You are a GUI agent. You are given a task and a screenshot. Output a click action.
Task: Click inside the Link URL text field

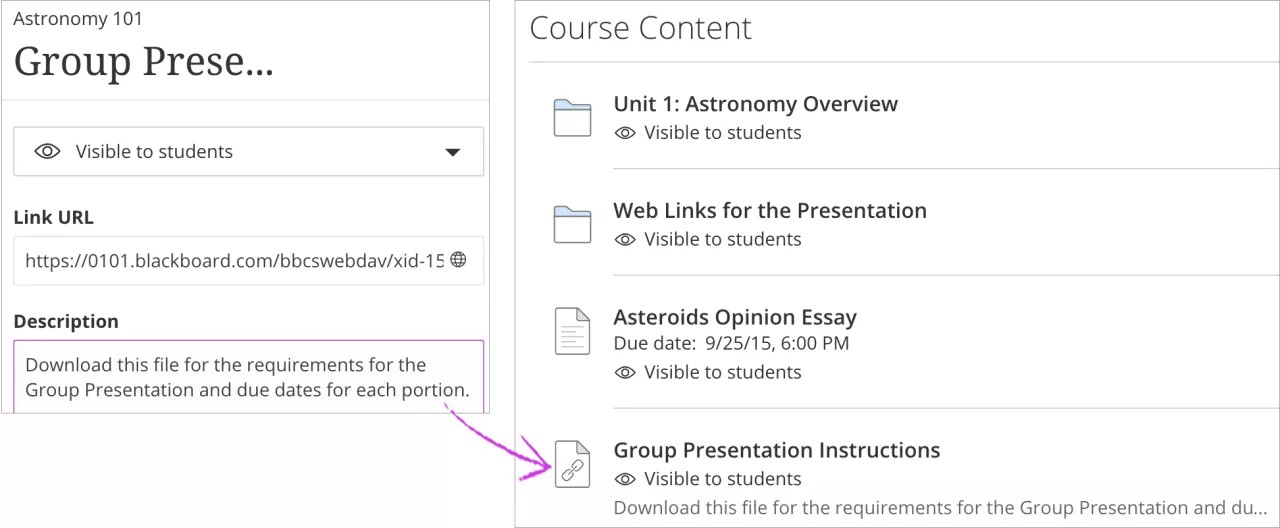pos(233,261)
